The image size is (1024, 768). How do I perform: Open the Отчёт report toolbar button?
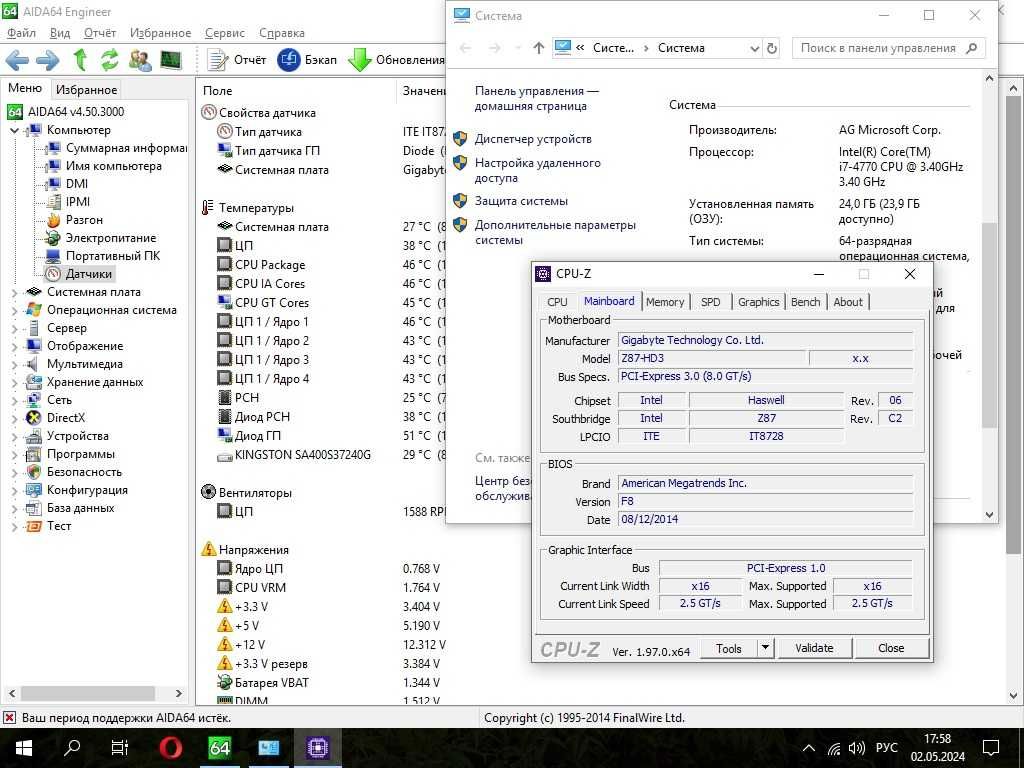tap(236, 60)
